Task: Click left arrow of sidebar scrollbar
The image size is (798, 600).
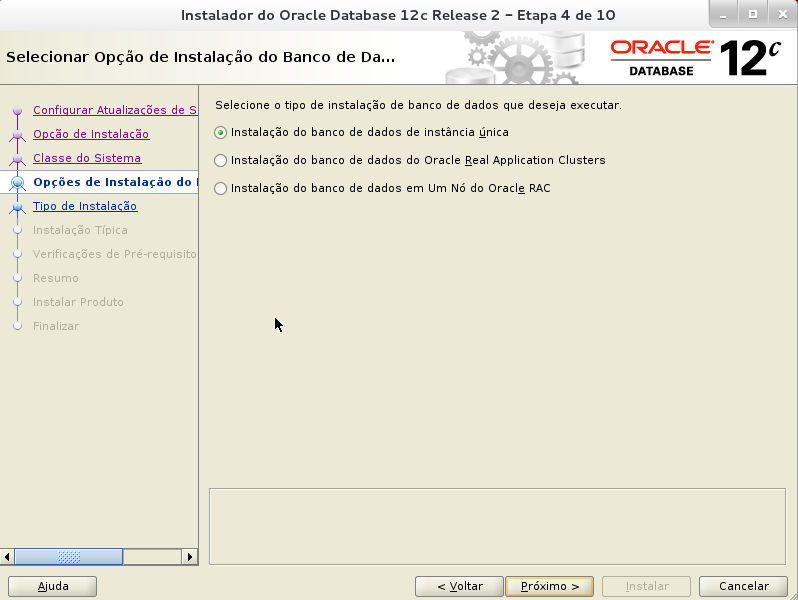Action: point(7,557)
